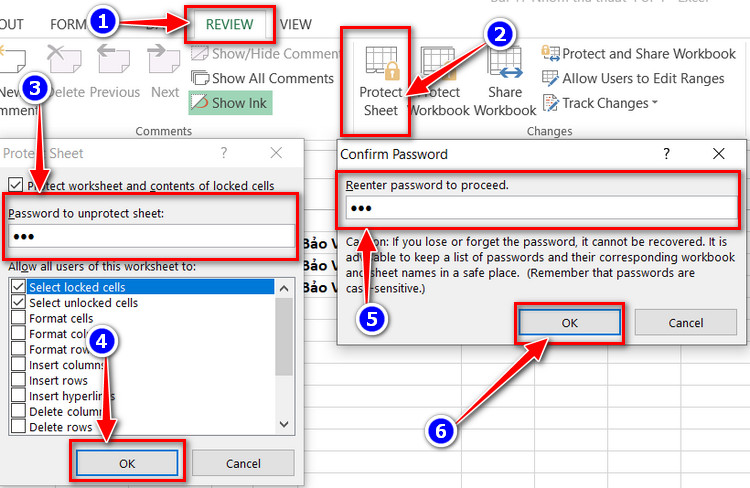Screen dimensions: 750x488
Task: Click Show/Hide Comment button
Action: [x=266, y=54]
